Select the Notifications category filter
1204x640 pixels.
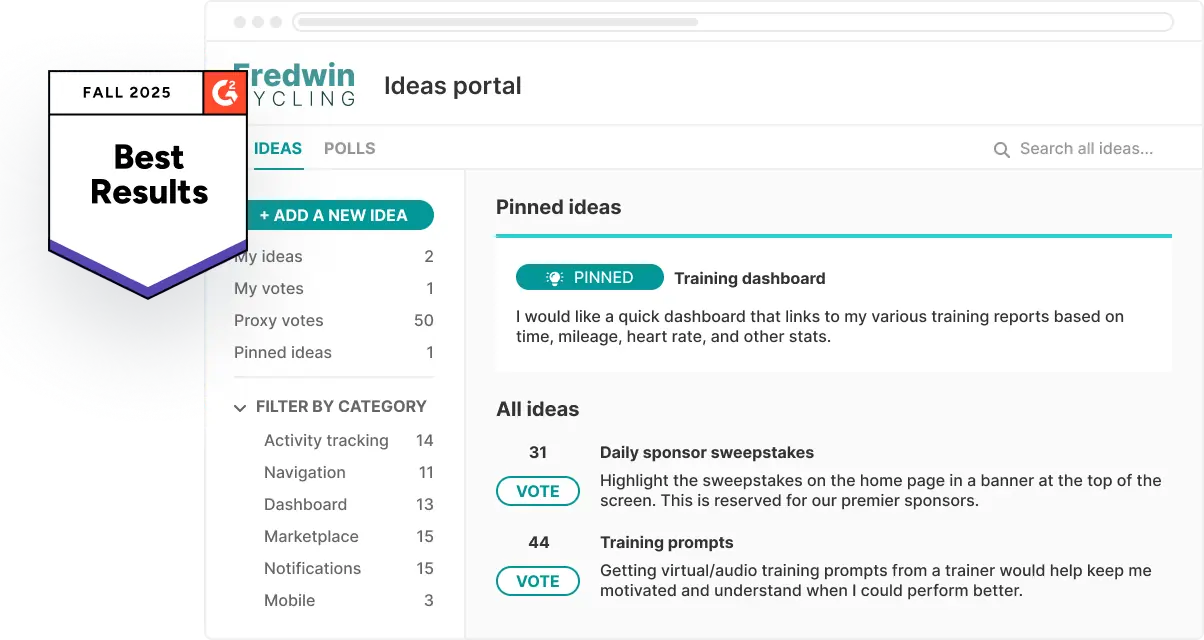pos(312,569)
